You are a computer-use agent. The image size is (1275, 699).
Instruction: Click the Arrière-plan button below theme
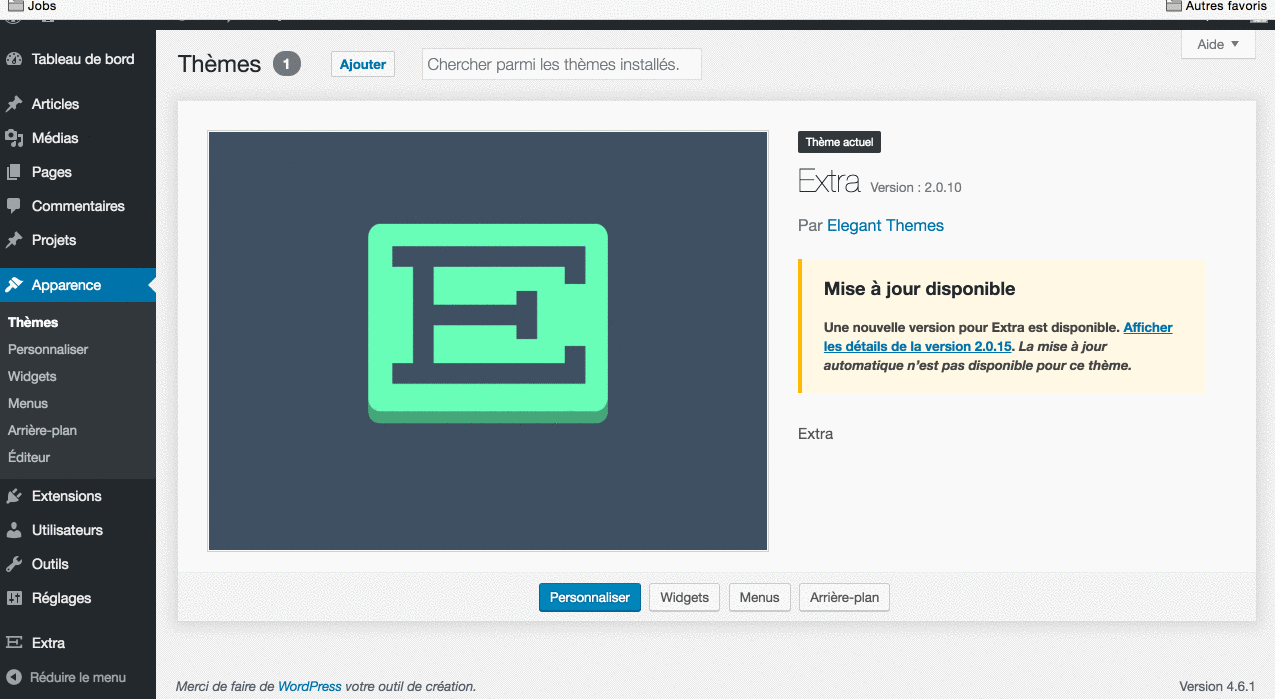click(844, 597)
